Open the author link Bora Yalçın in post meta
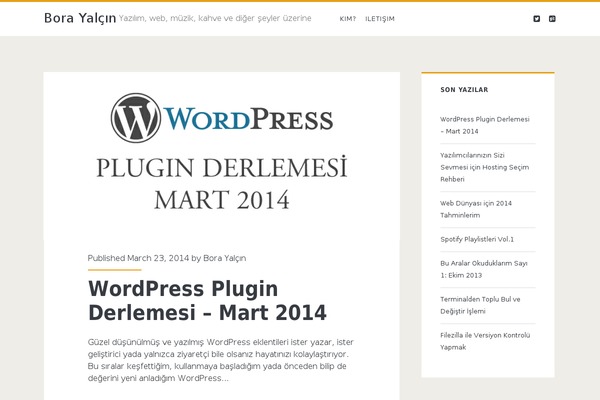 [x=225, y=258]
